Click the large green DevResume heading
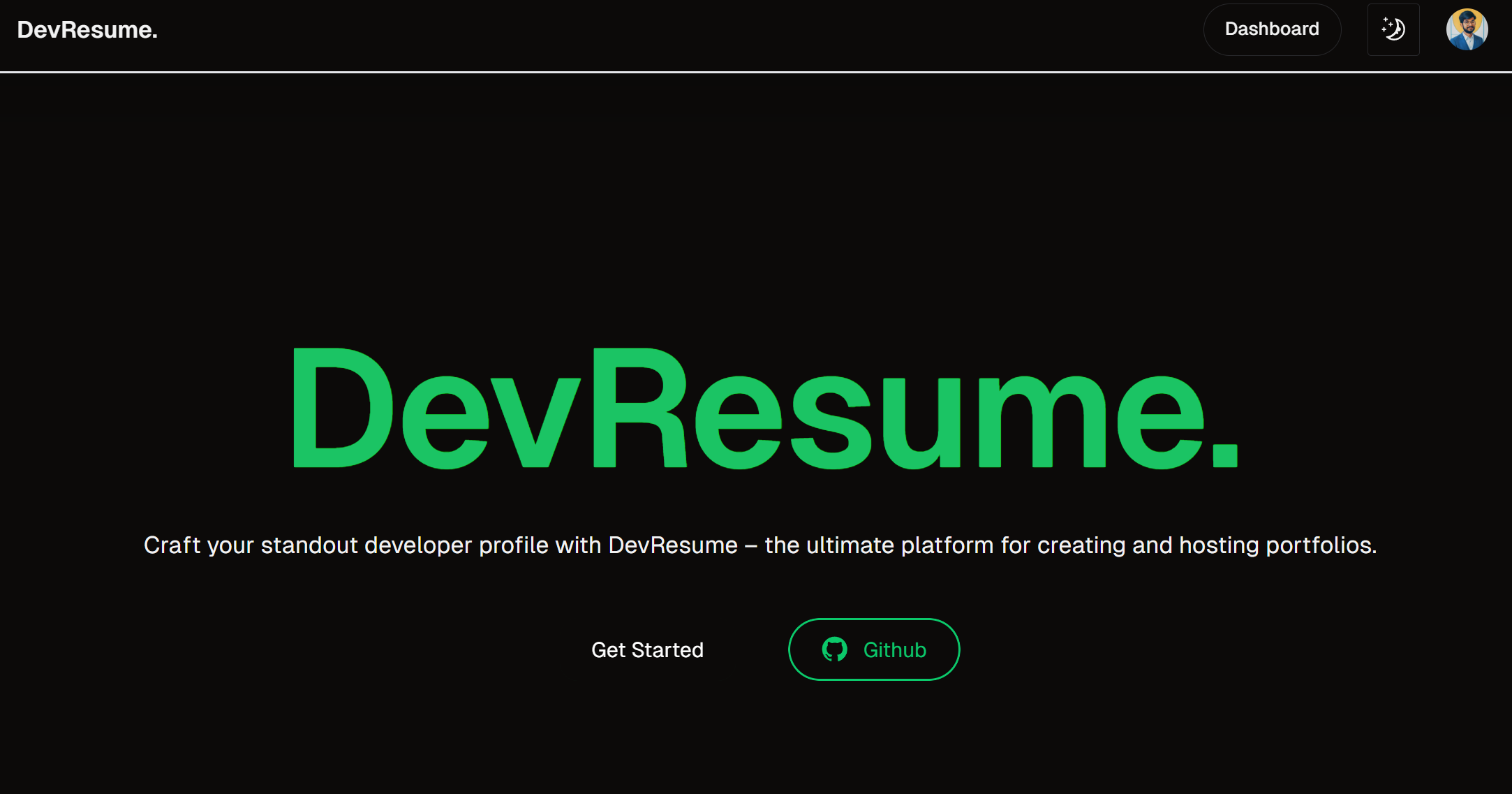The image size is (1512, 794). [764, 409]
